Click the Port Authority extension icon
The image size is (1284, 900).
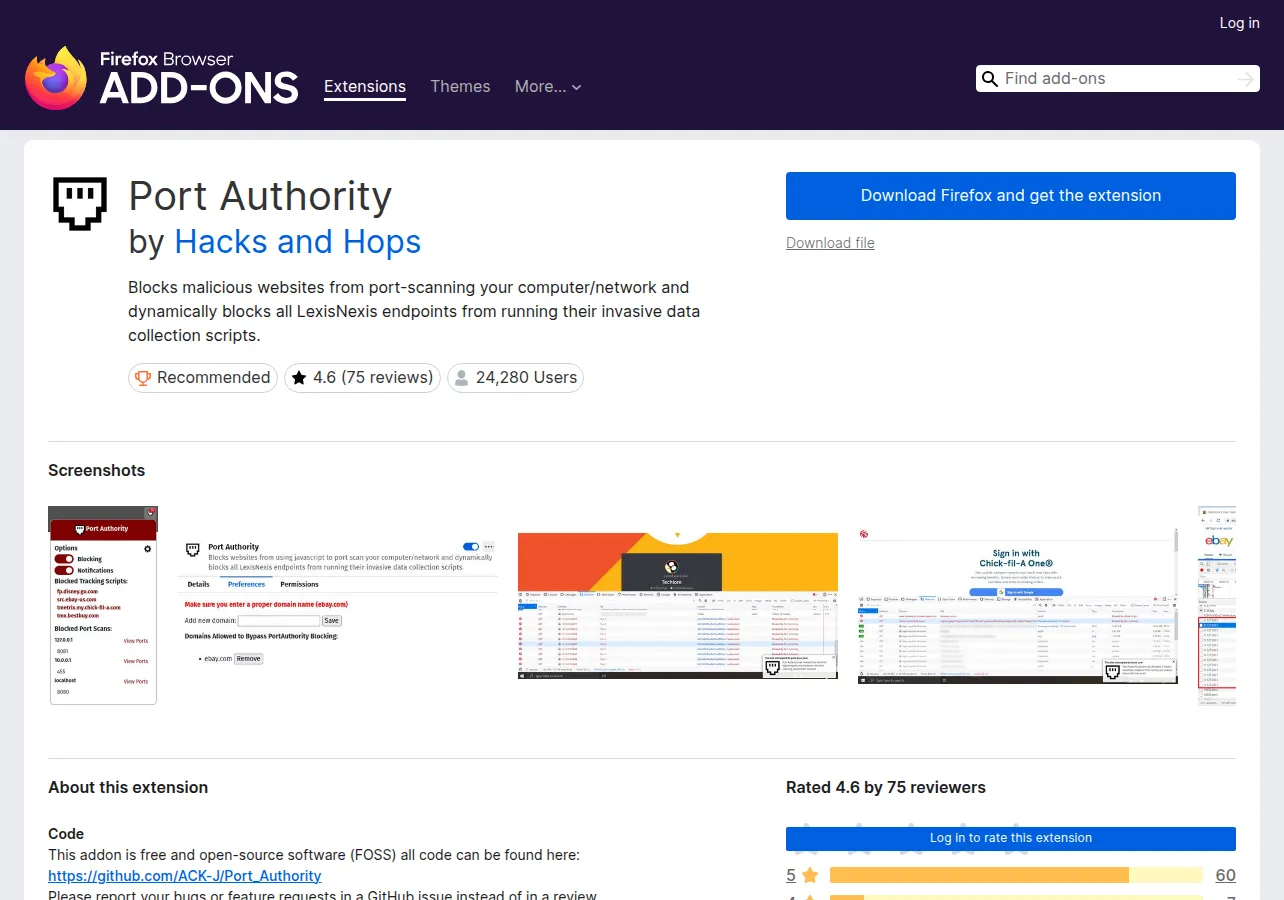tap(79, 203)
